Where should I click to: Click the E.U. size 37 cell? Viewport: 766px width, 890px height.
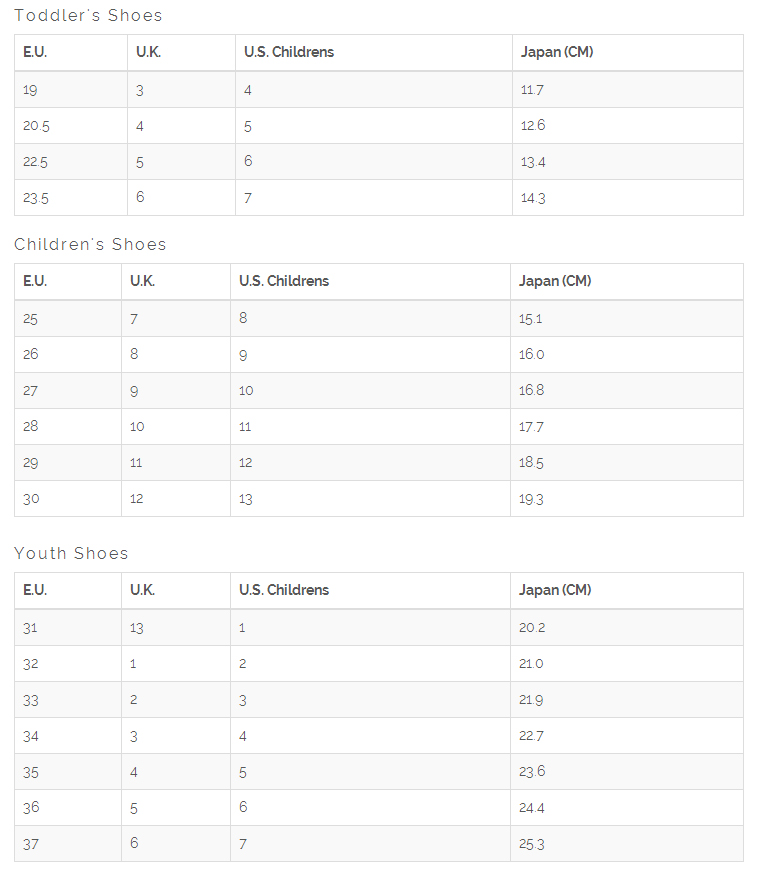(31, 844)
